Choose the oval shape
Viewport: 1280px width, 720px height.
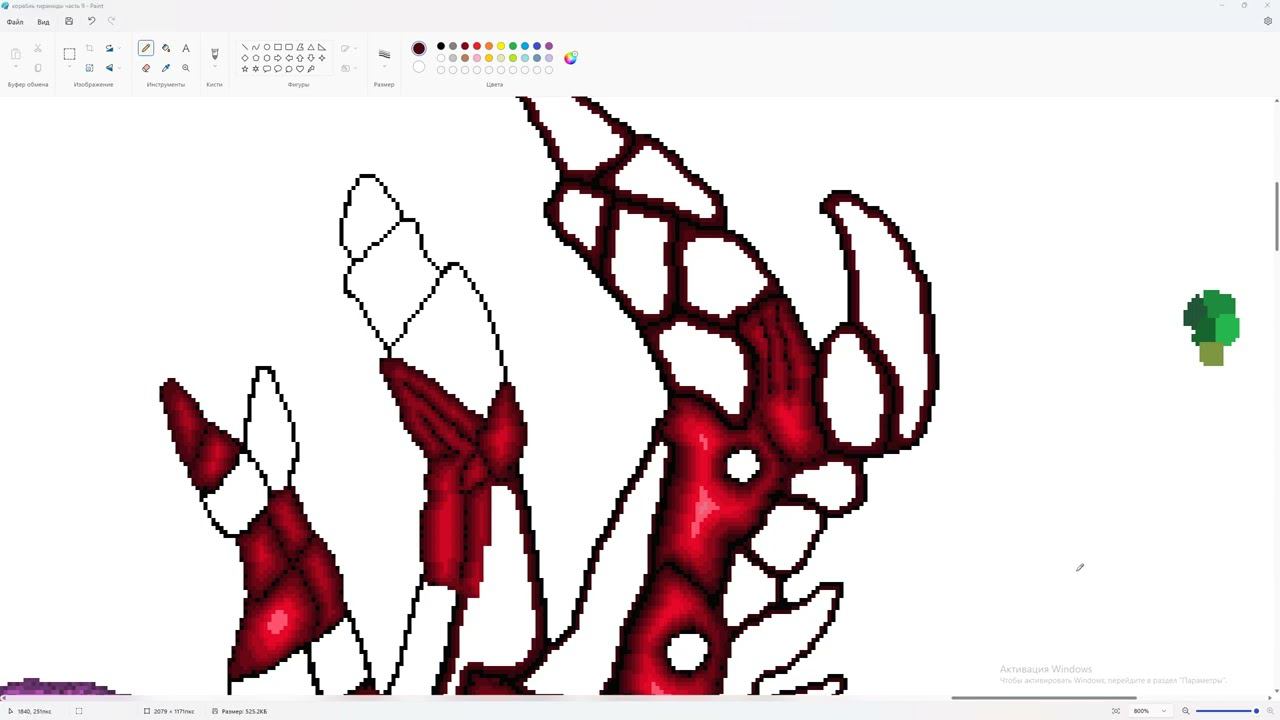click(267, 47)
